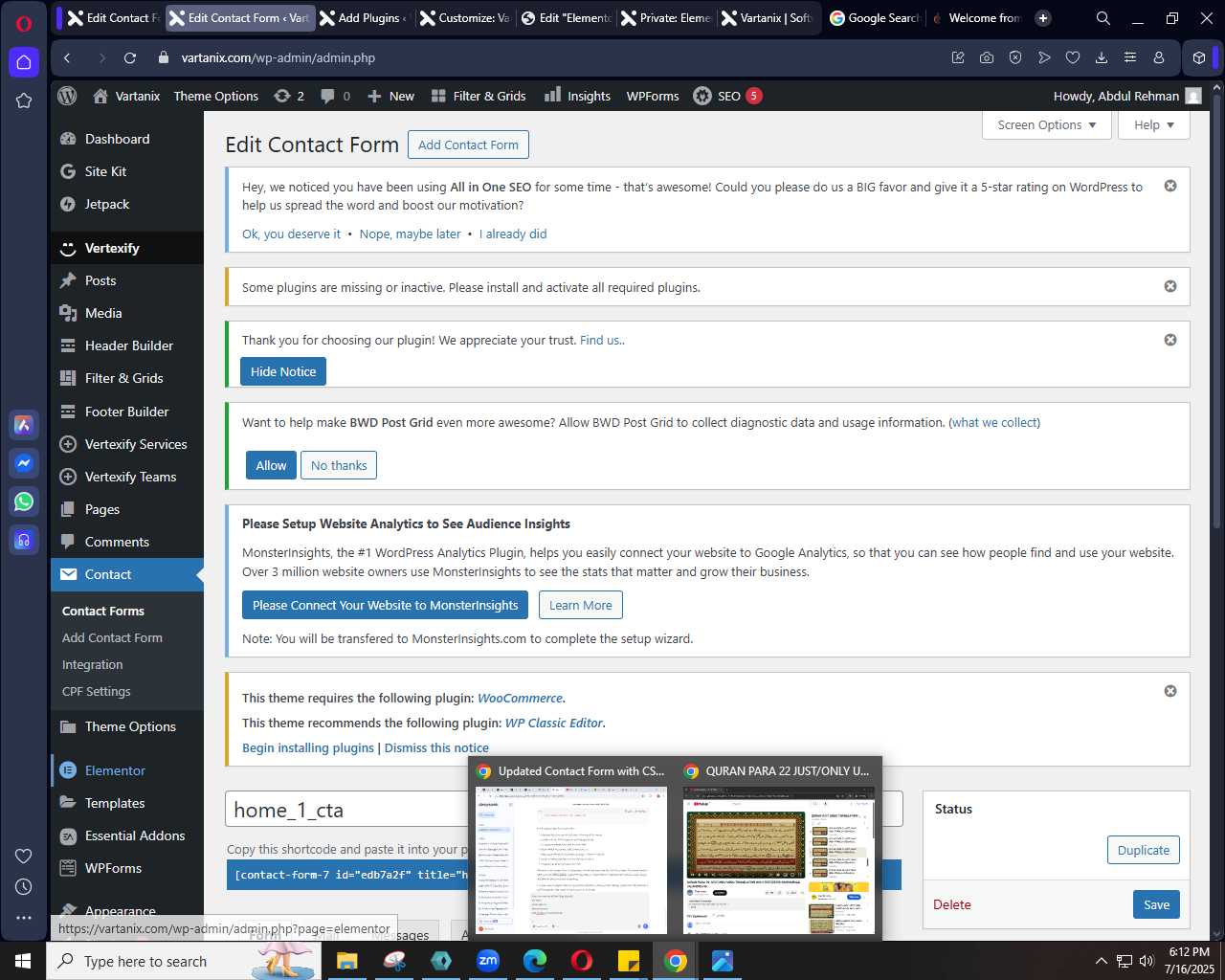Search tabs with the magnifier icon
Screen dimensions: 1225x980
pyautogui.click(x=1103, y=18)
